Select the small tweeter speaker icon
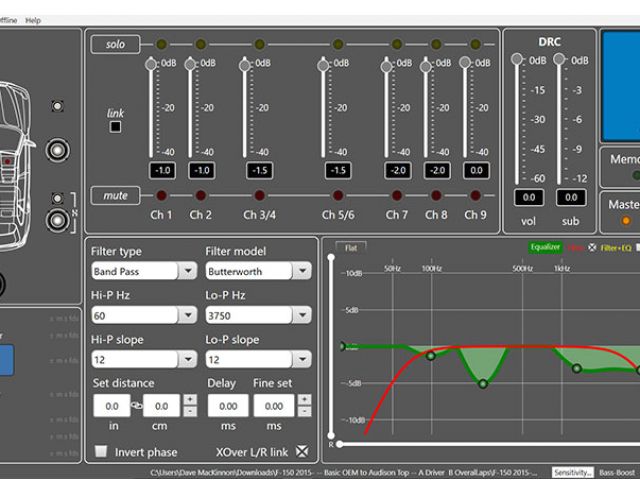 [57, 106]
